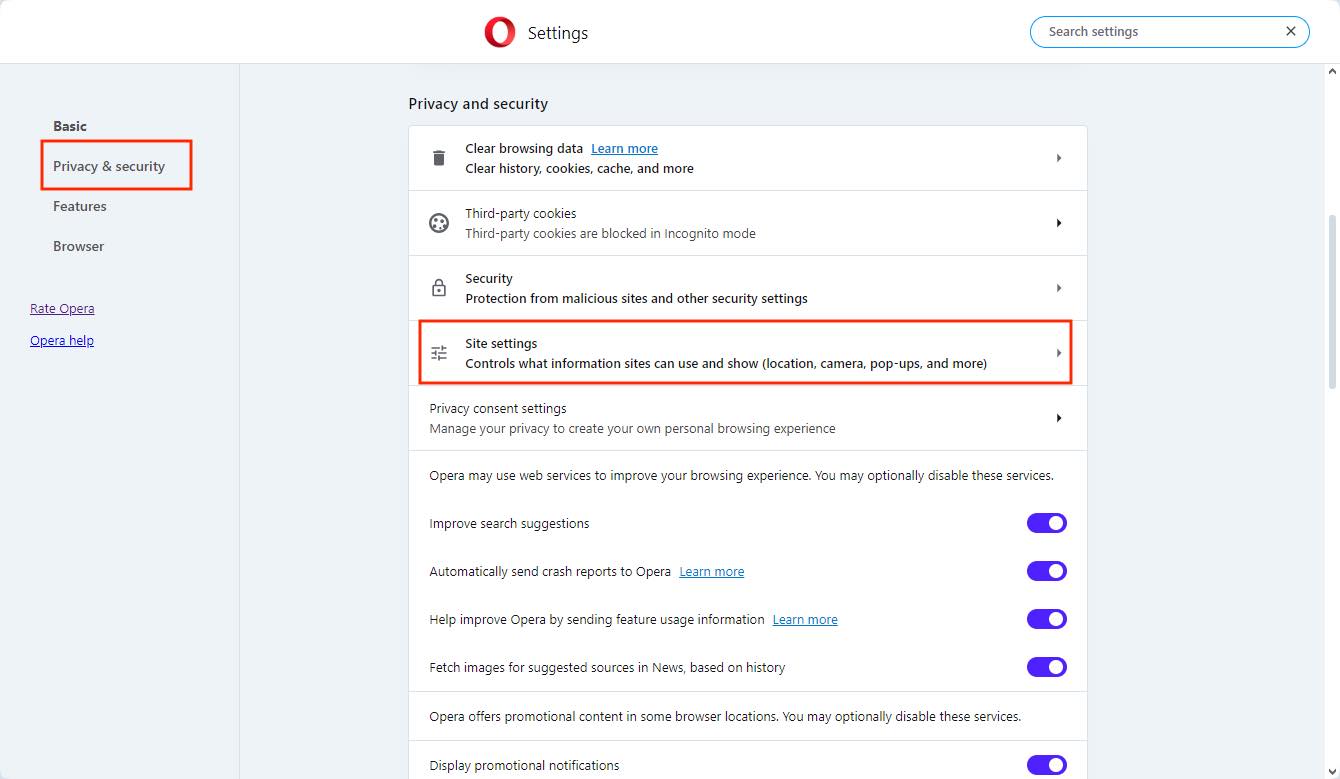This screenshot has width=1340, height=779.
Task: Disable Fetch images for News sources toggle
Action: point(1046,667)
